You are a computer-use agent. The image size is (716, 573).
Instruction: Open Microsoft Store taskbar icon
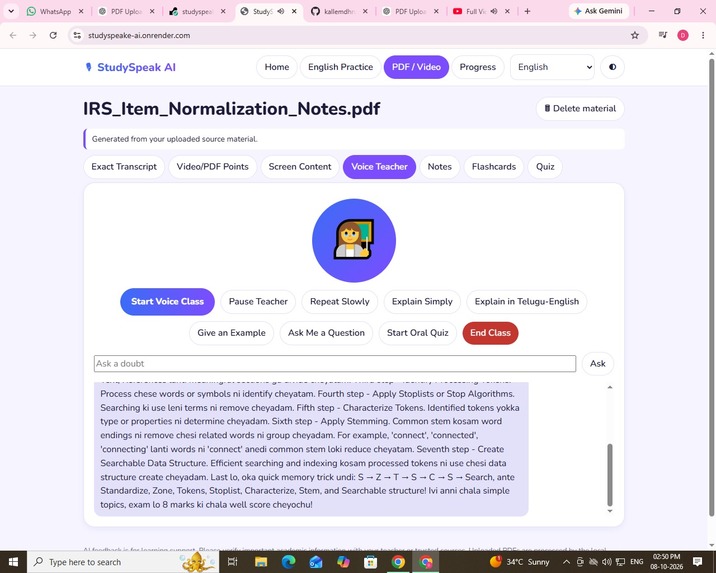tap(370, 562)
